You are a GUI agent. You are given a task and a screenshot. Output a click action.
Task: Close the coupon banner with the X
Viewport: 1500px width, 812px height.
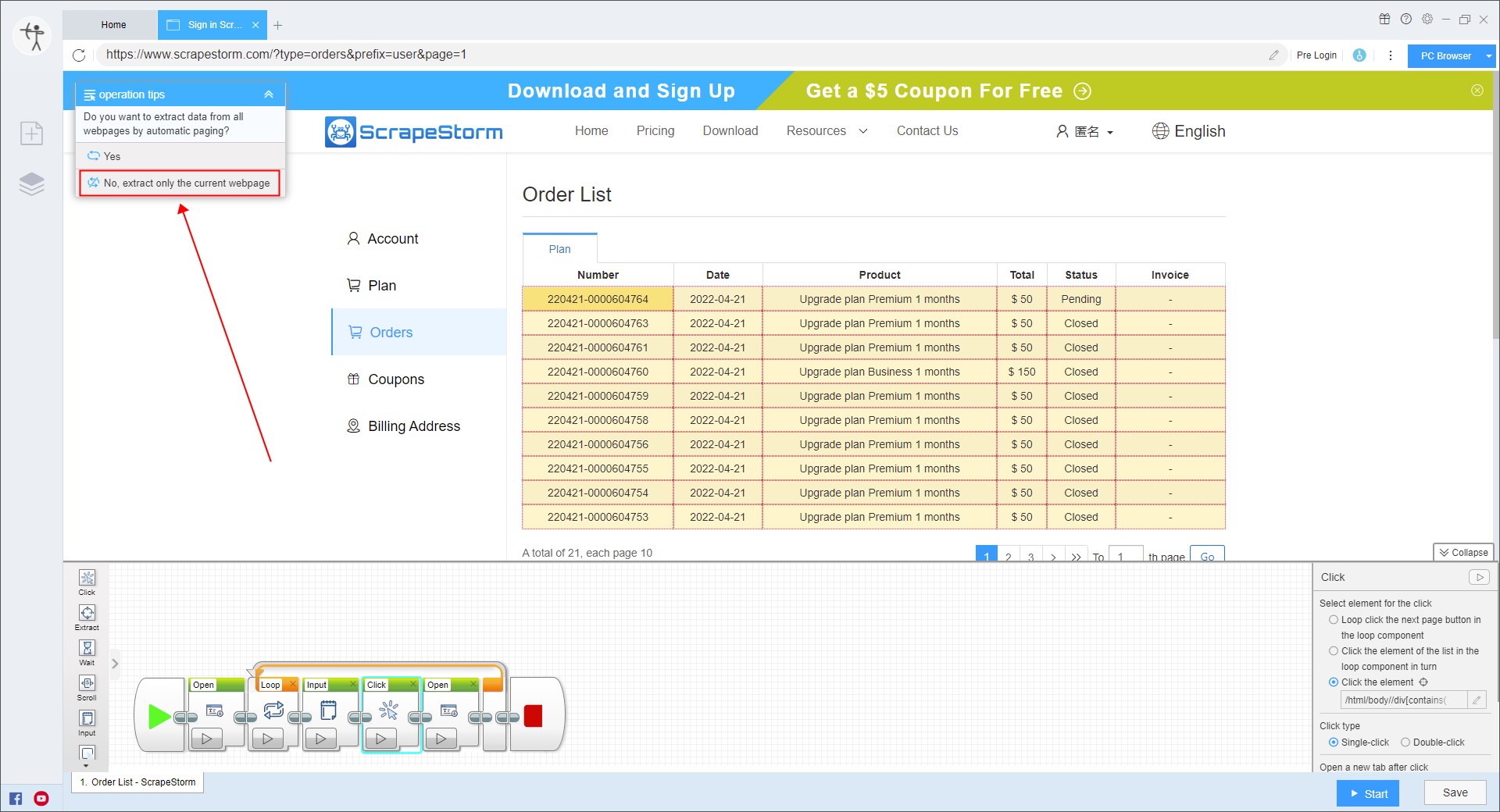tap(1477, 91)
